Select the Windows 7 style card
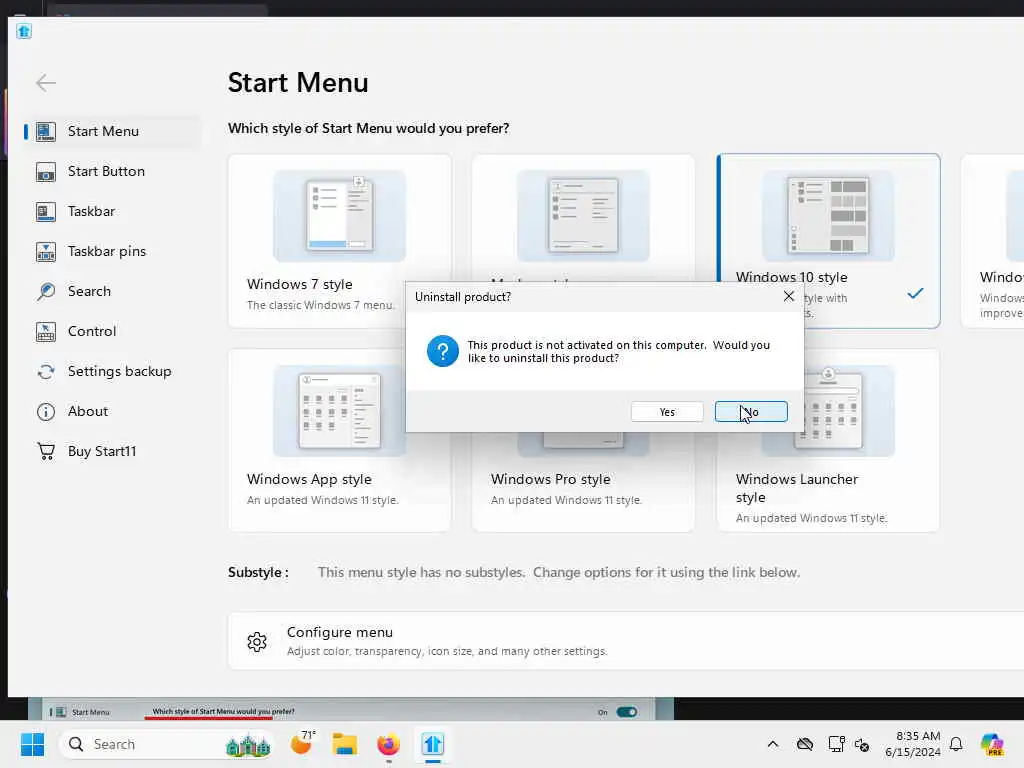This screenshot has width=1024, height=768. click(x=340, y=241)
